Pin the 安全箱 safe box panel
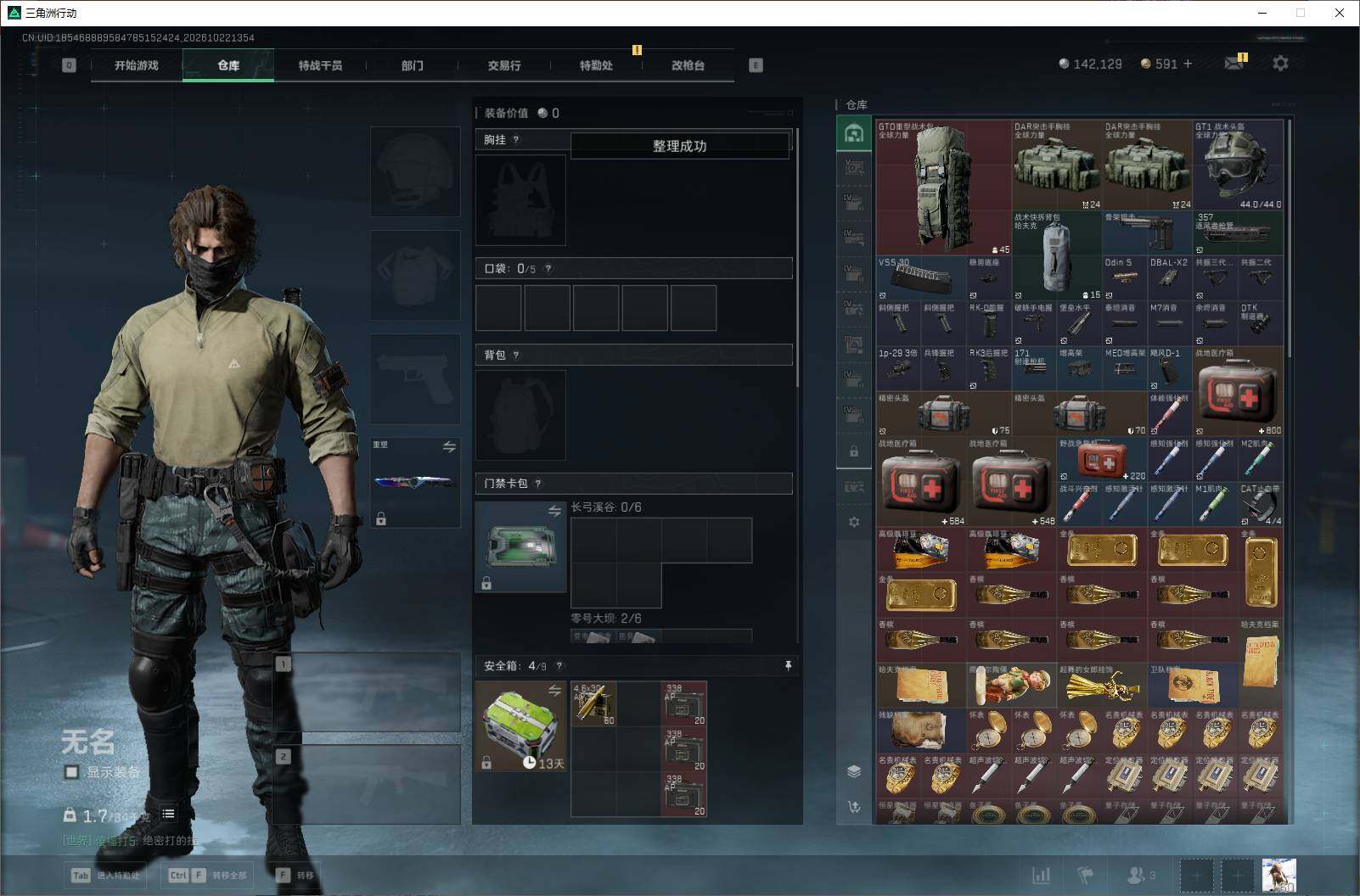The height and width of the screenshot is (896, 1360). coord(788,666)
